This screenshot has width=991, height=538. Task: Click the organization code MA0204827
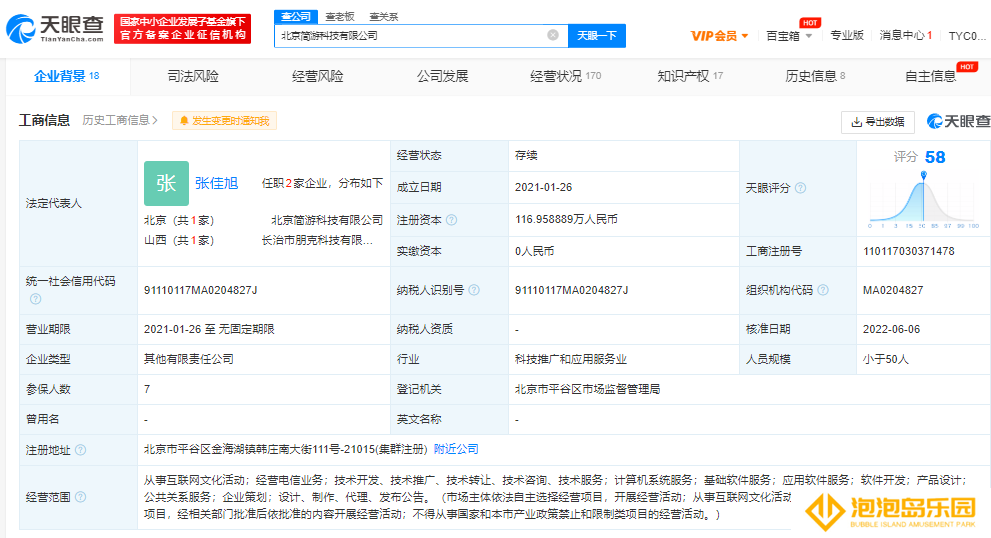tap(893, 290)
